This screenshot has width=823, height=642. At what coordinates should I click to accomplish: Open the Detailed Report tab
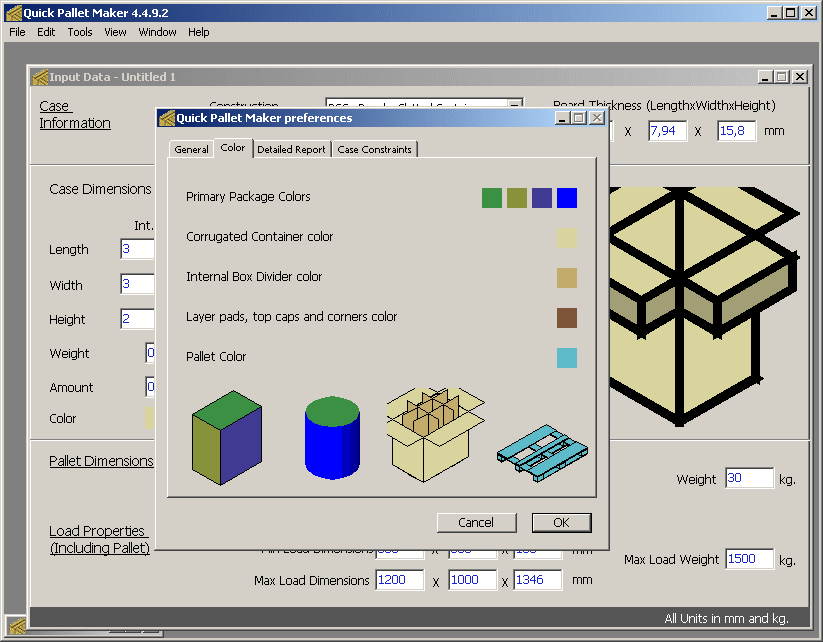(291, 150)
